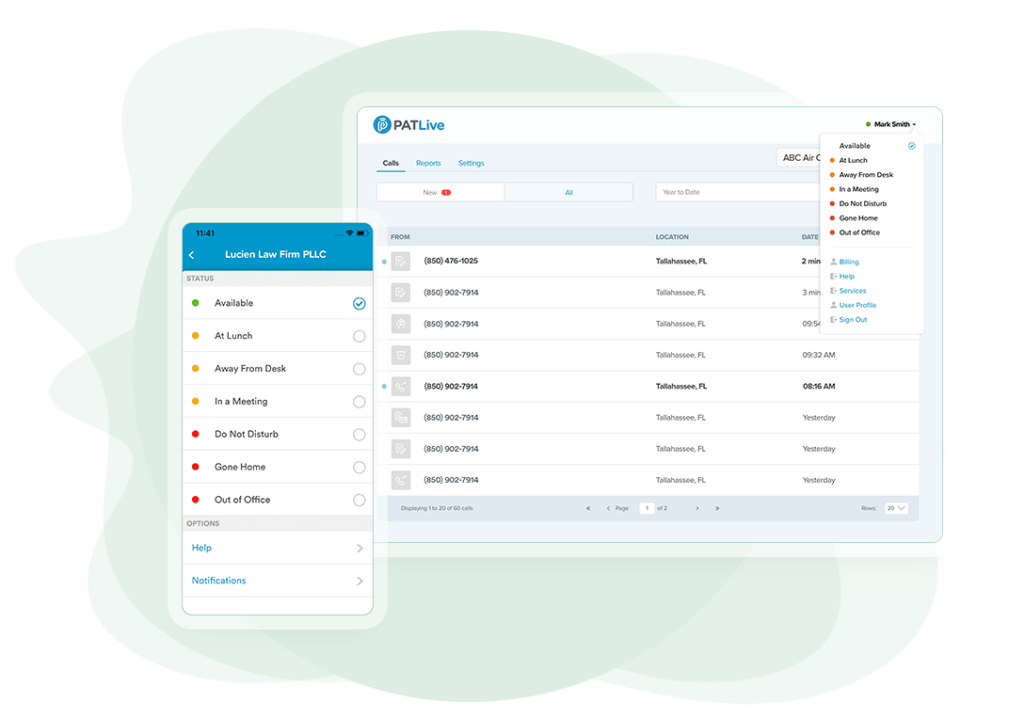Click the 09:32 AM date cell
The height and width of the screenshot is (719, 1024).
pos(819,355)
